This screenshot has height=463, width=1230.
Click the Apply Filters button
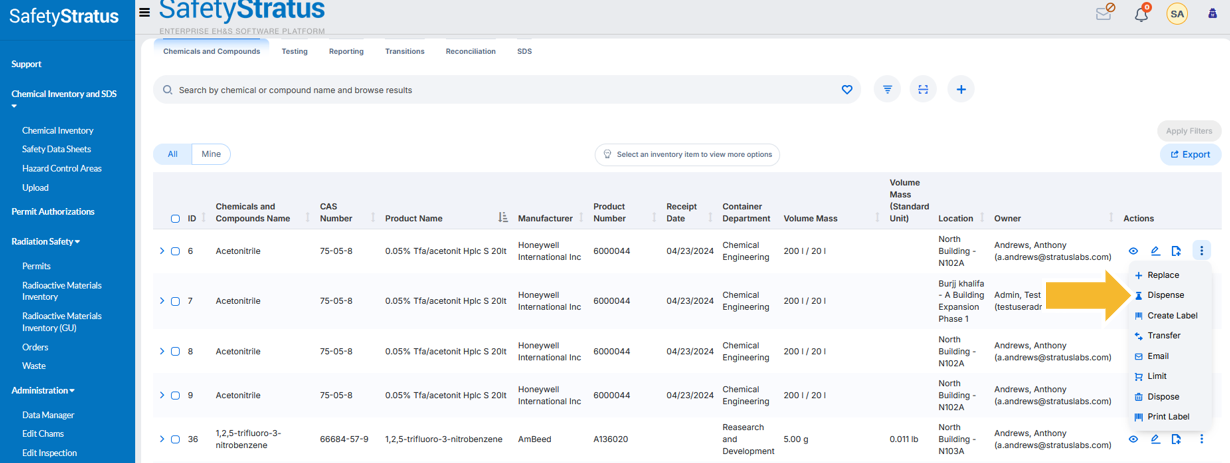pos(1188,131)
